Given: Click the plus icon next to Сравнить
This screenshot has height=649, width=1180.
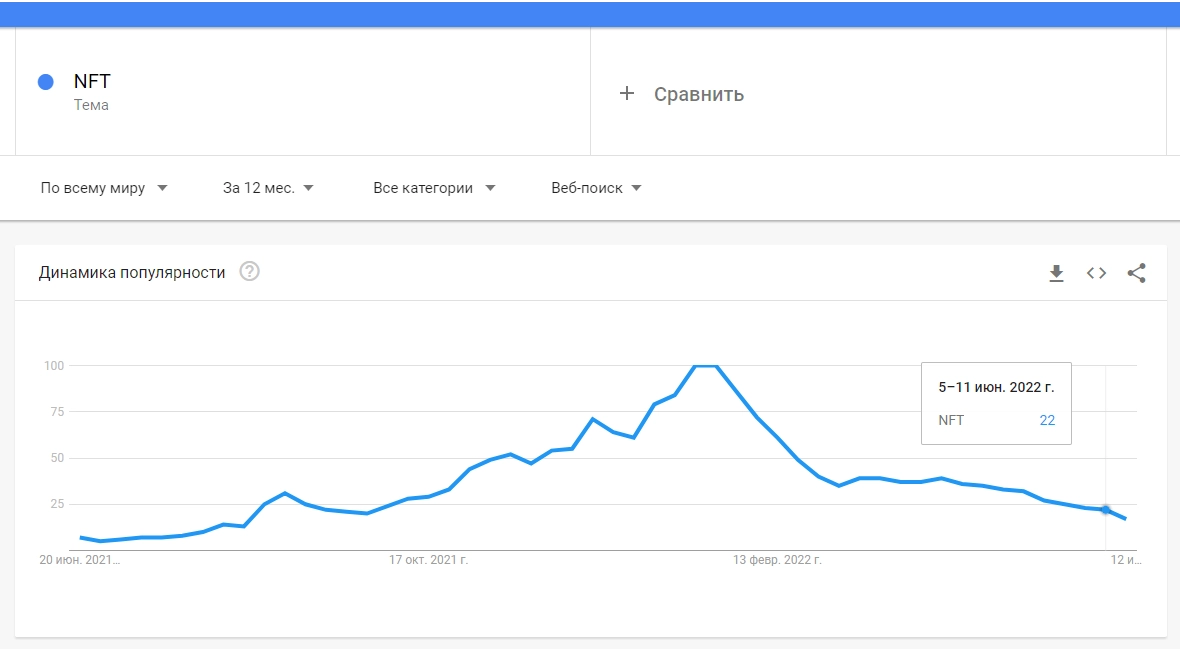Looking at the screenshot, I should pyautogui.click(x=627, y=93).
